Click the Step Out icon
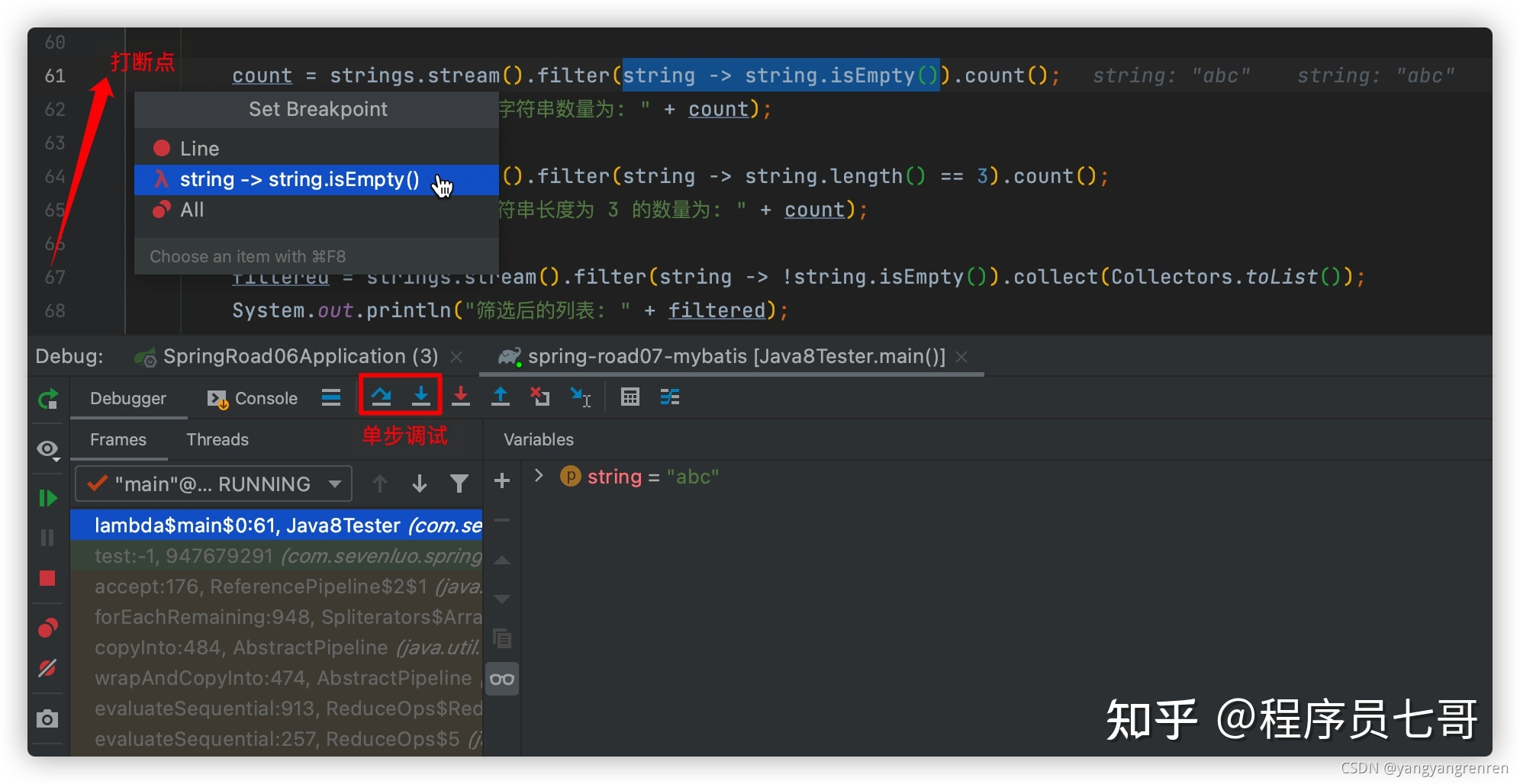 [501, 396]
